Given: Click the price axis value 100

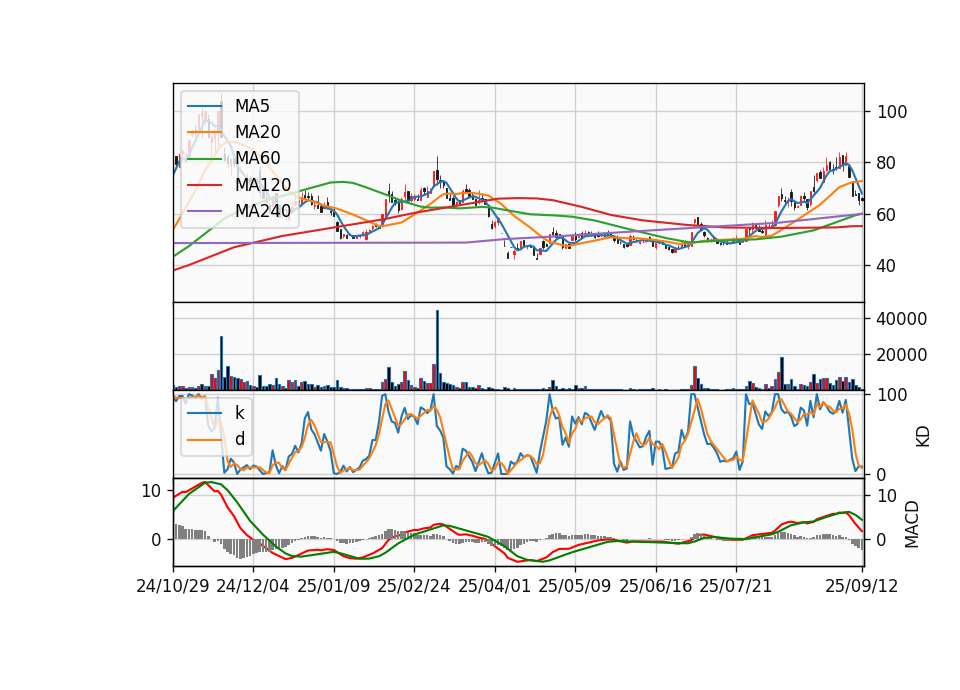Looking at the screenshot, I should click(x=892, y=112).
